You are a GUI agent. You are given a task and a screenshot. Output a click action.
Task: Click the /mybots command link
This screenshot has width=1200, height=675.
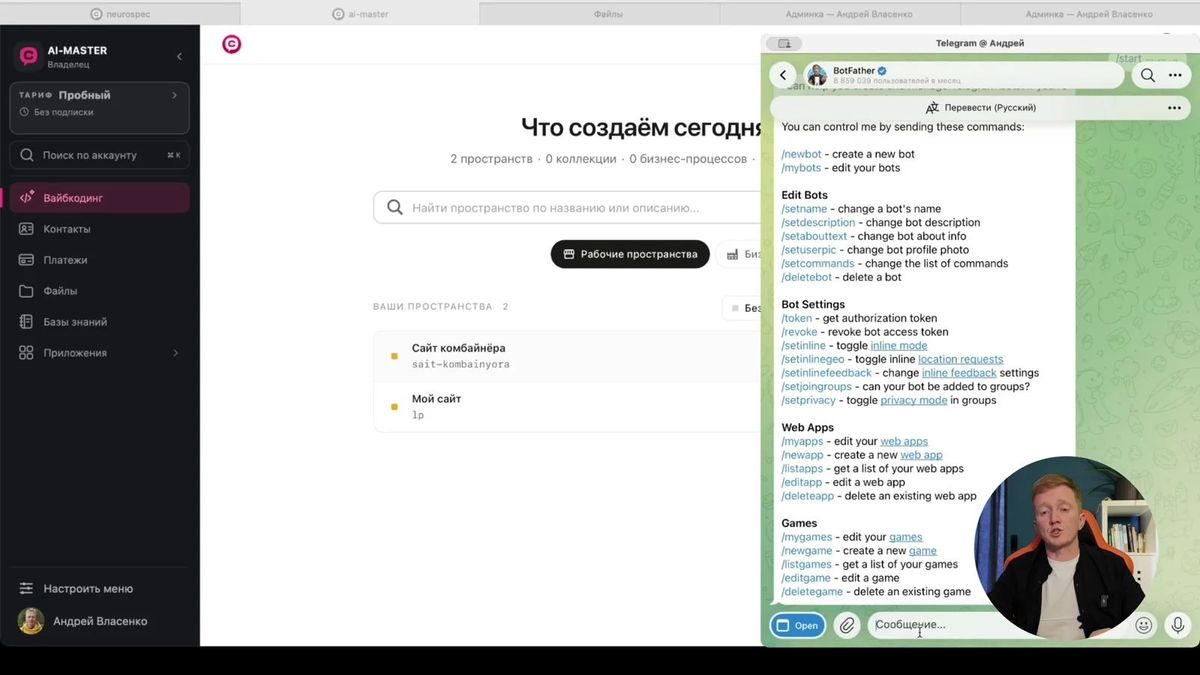801,168
